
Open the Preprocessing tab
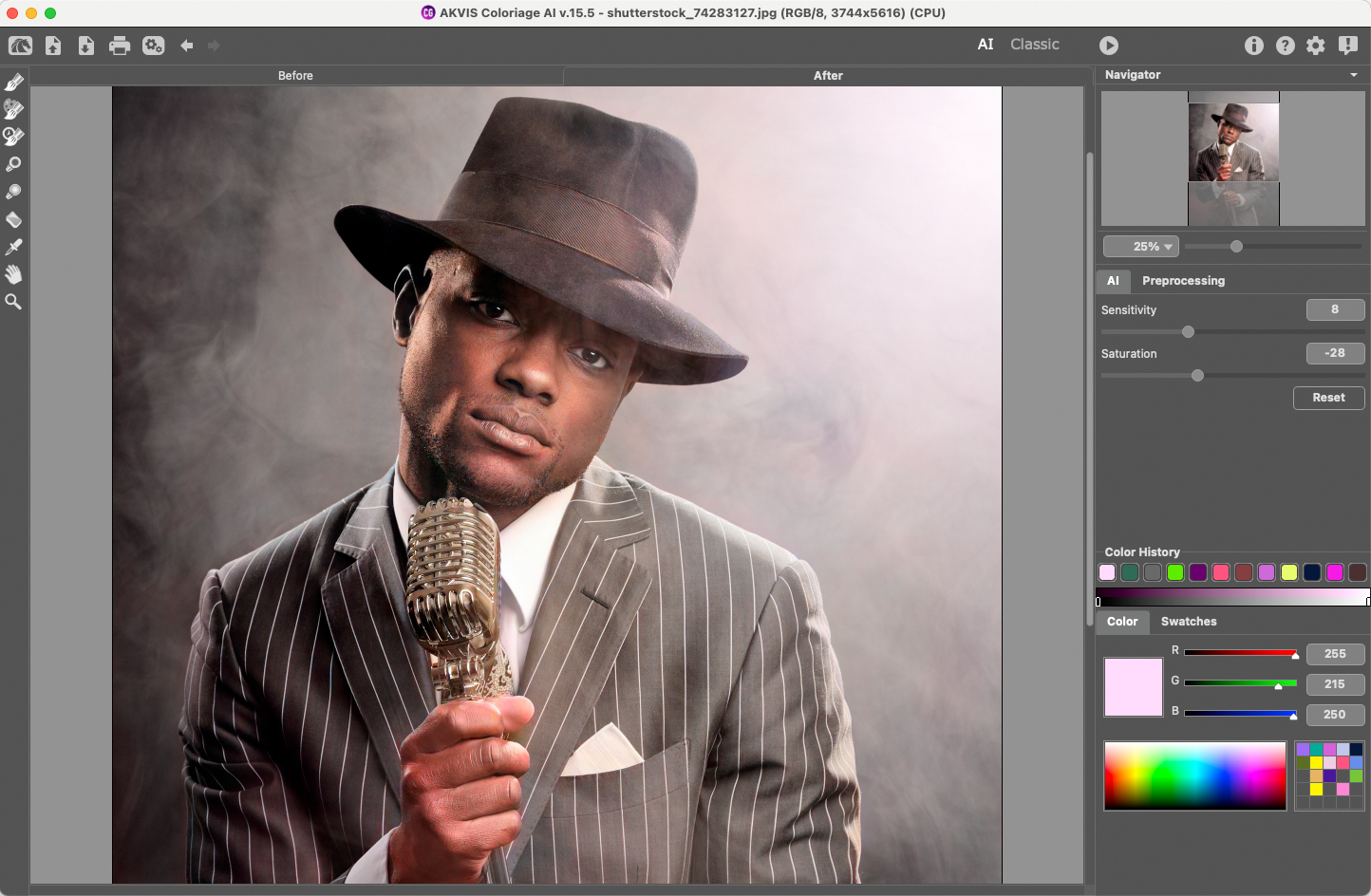(1183, 281)
